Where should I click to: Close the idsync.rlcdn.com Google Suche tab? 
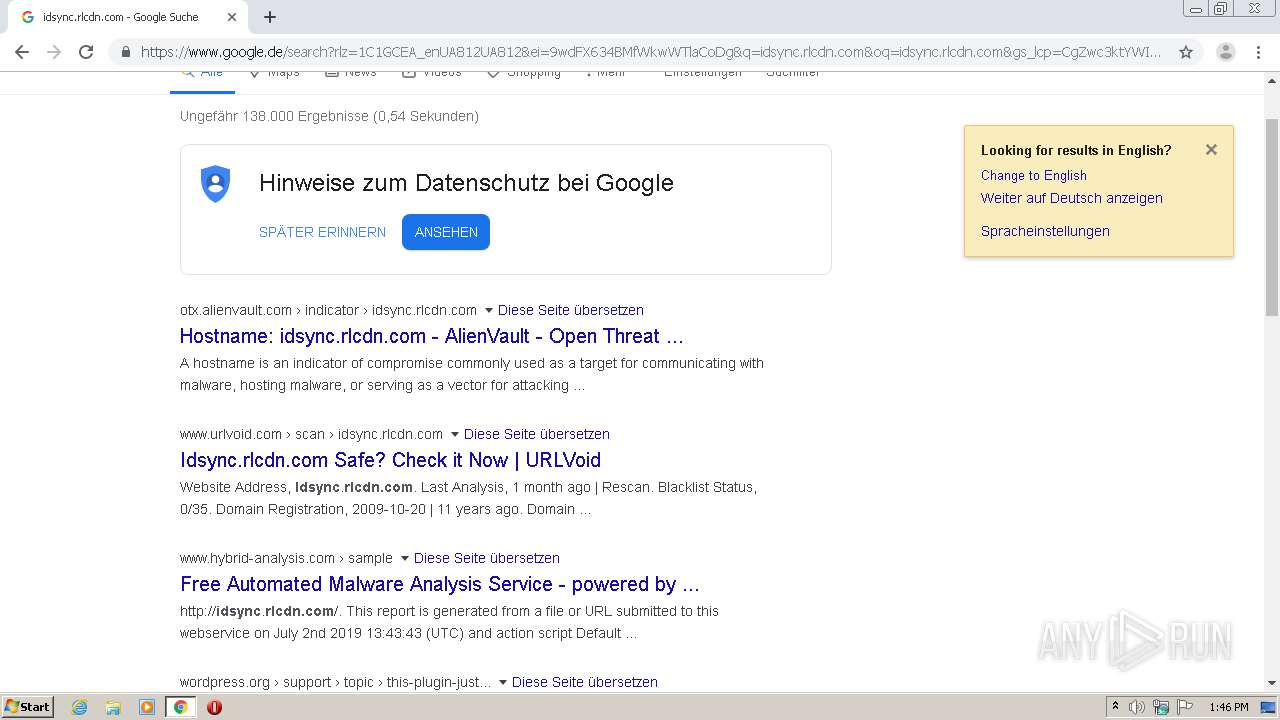coord(231,17)
